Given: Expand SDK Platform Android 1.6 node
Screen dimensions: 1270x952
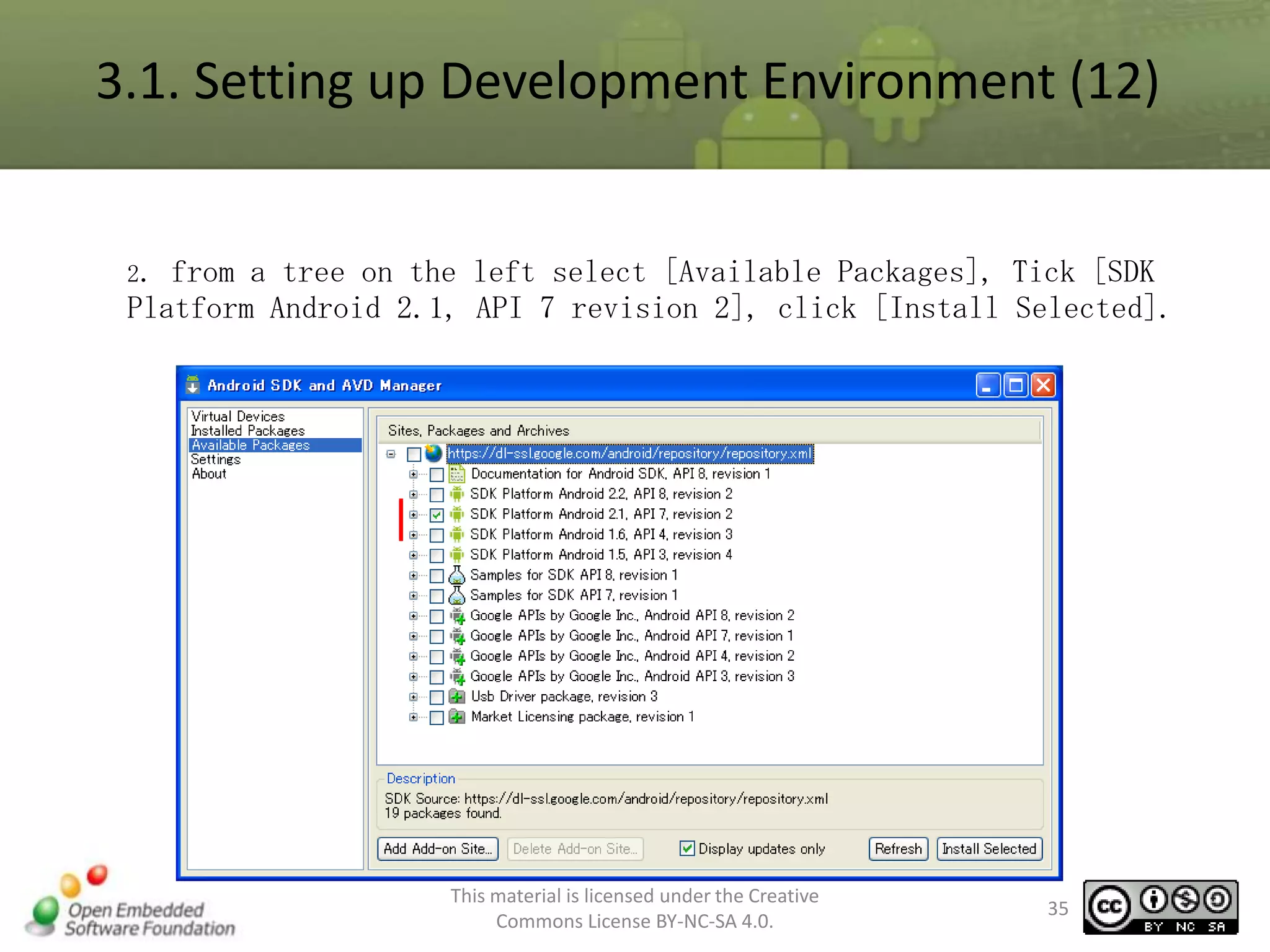Looking at the screenshot, I should (x=413, y=535).
